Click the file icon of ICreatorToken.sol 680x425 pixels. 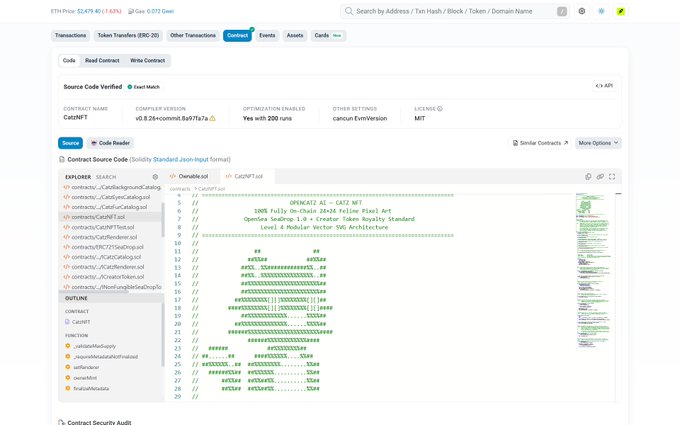pyautogui.click(x=67, y=277)
